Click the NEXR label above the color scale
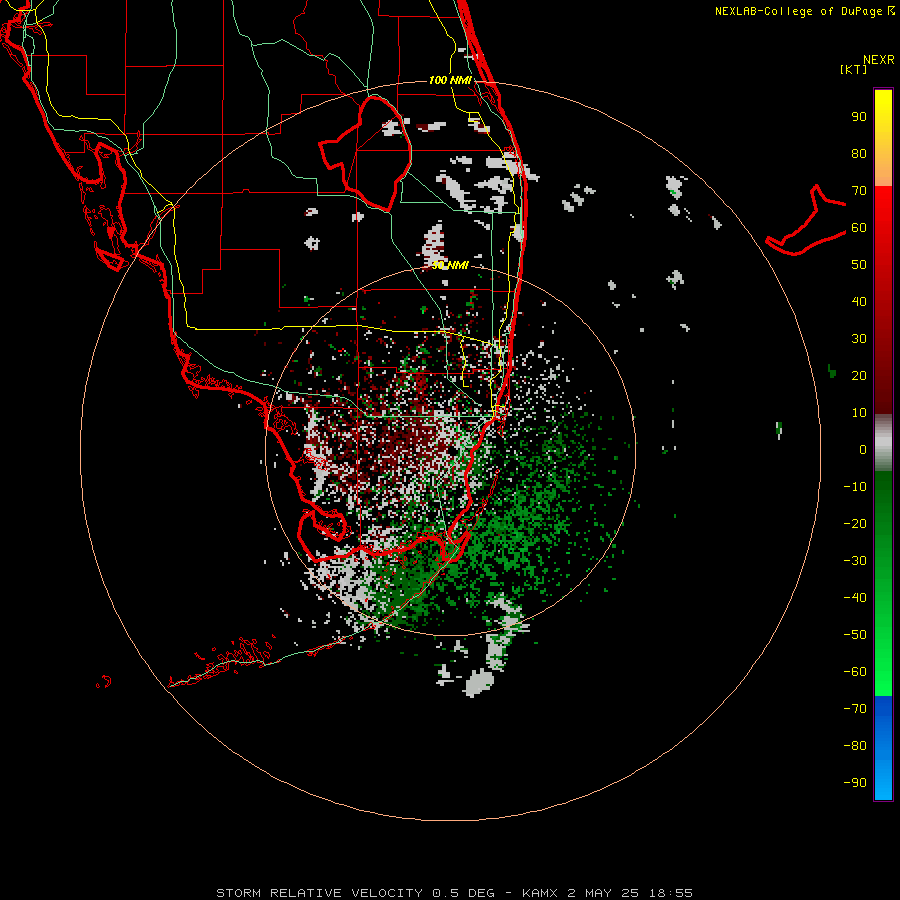 coord(879,60)
